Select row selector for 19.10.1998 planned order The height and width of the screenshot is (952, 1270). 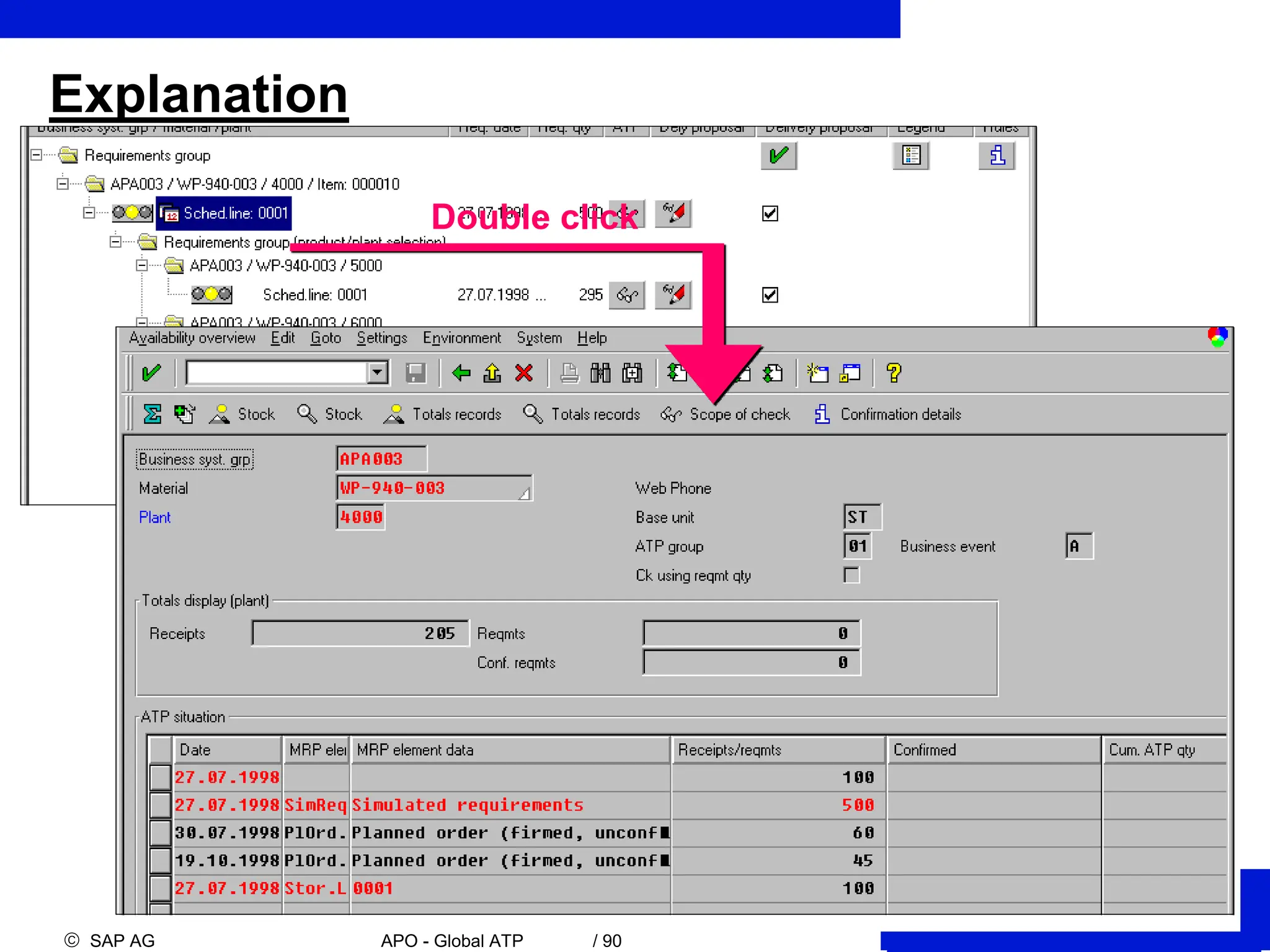click(161, 861)
